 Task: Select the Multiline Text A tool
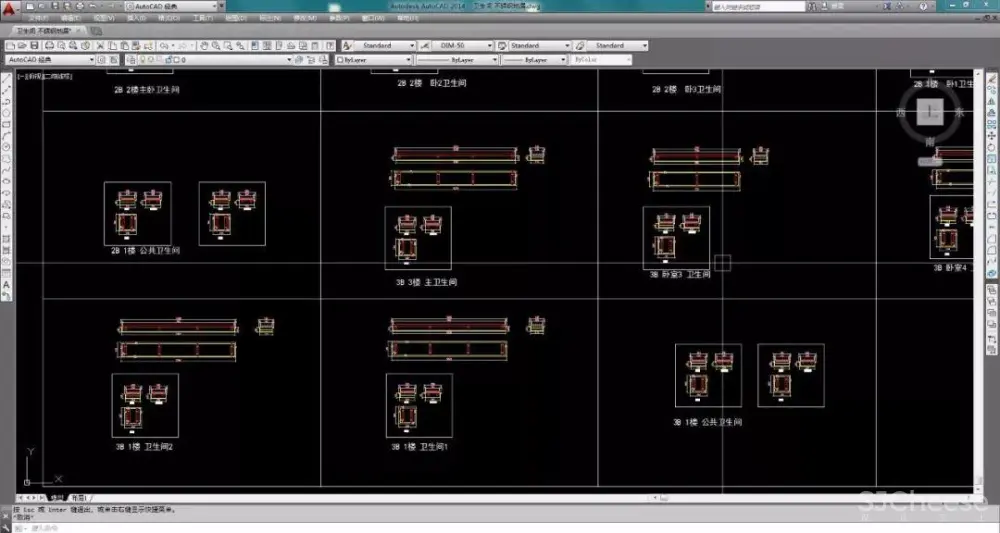(x=6, y=285)
